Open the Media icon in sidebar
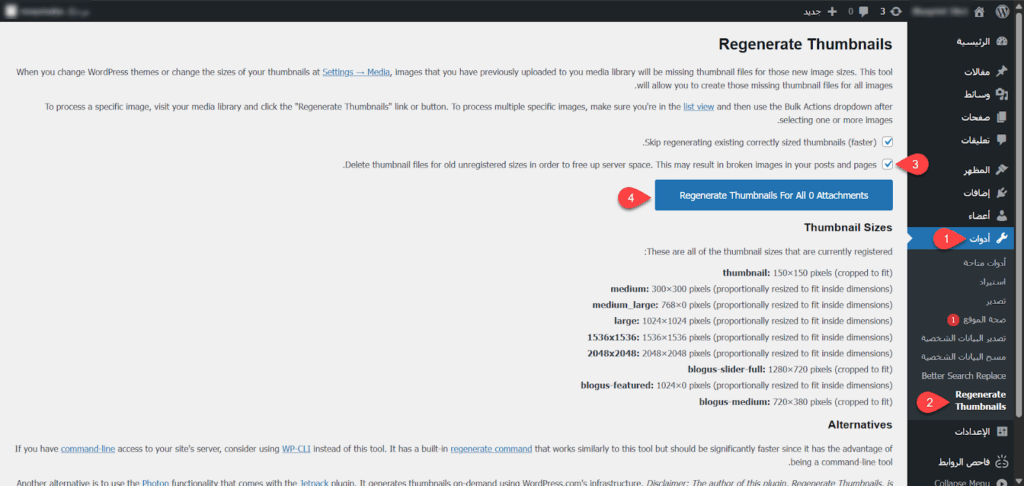The width and height of the screenshot is (1024, 486). coord(1002,94)
